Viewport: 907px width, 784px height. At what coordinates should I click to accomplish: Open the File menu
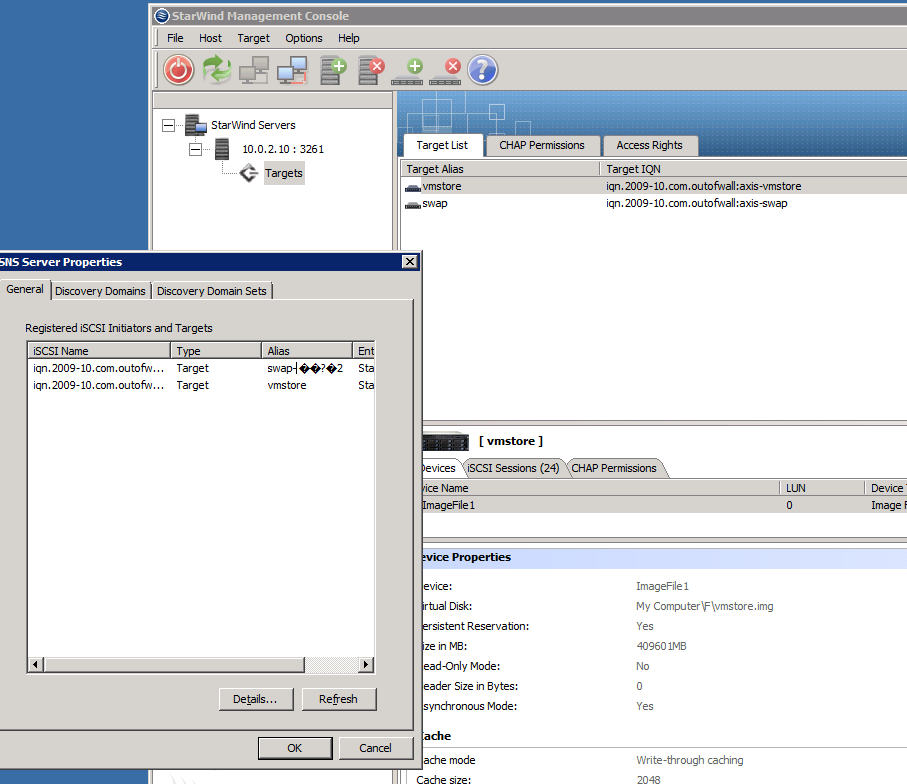(x=175, y=38)
